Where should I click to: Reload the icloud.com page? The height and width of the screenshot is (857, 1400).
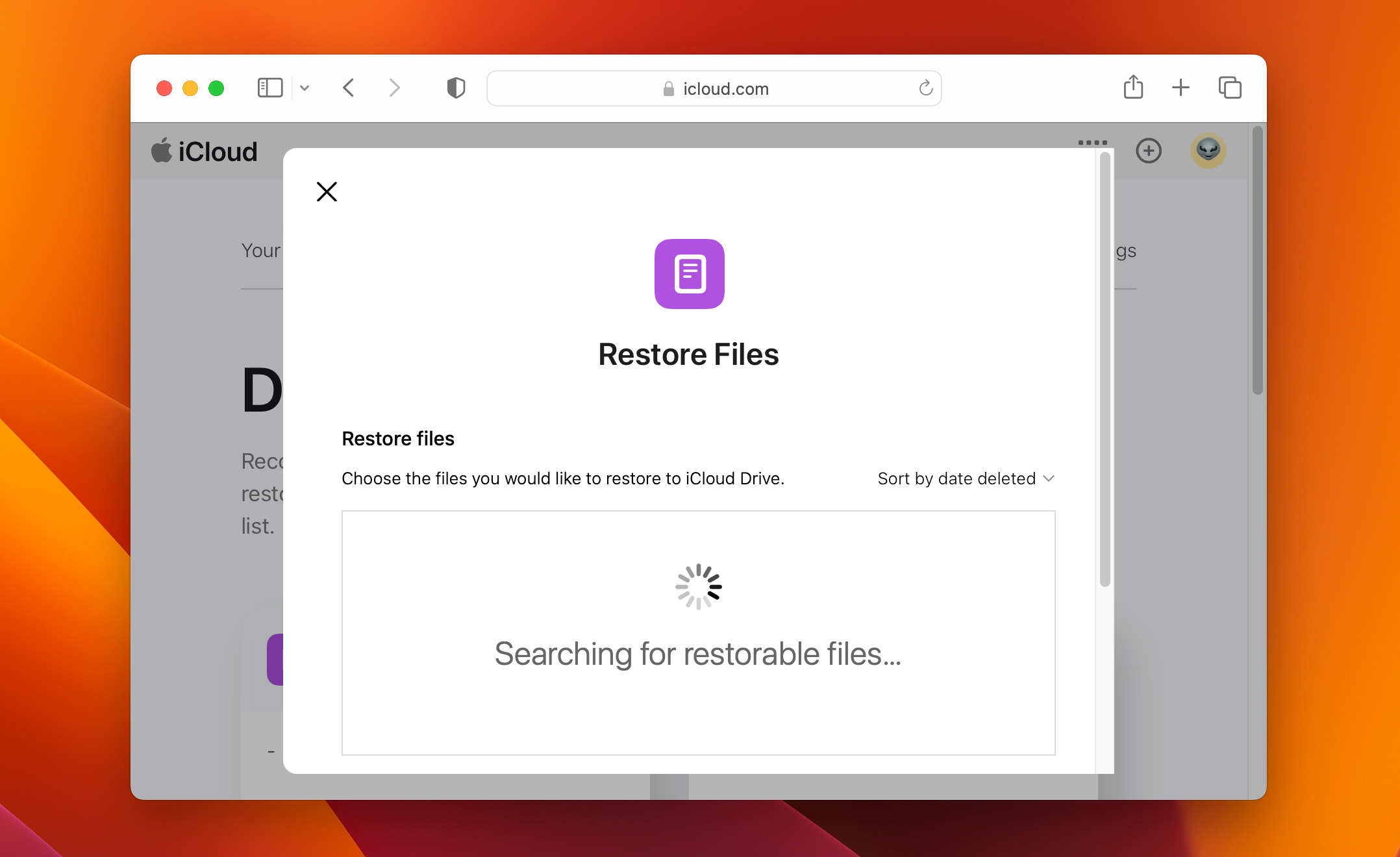click(926, 88)
